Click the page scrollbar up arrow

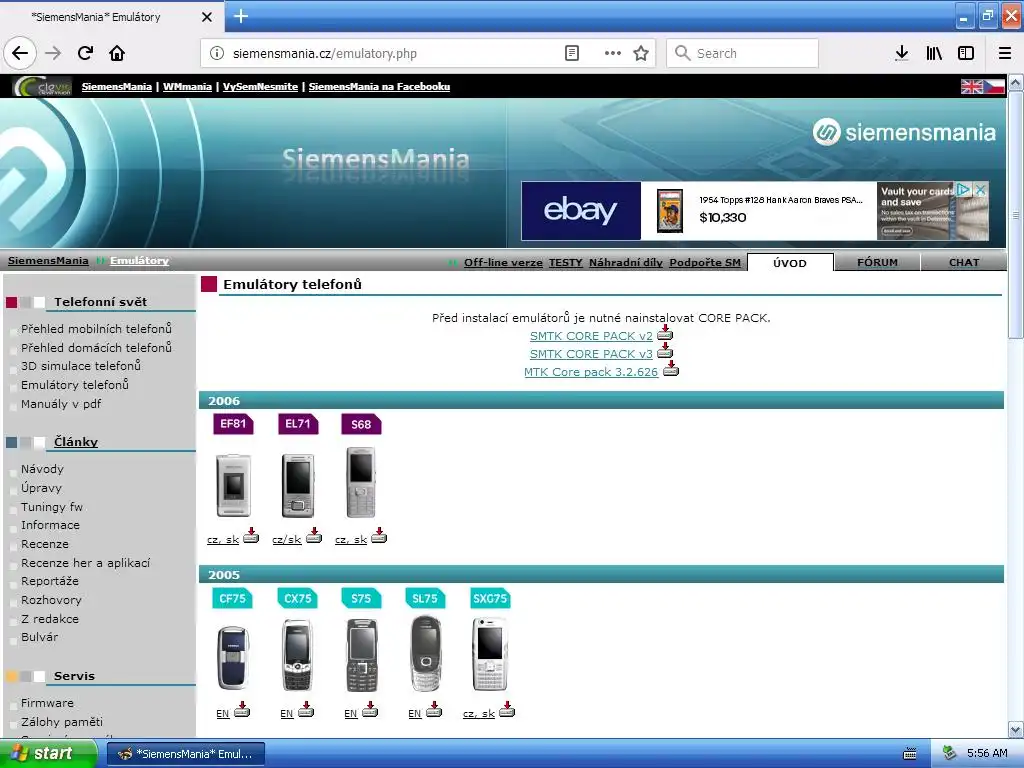[1016, 83]
